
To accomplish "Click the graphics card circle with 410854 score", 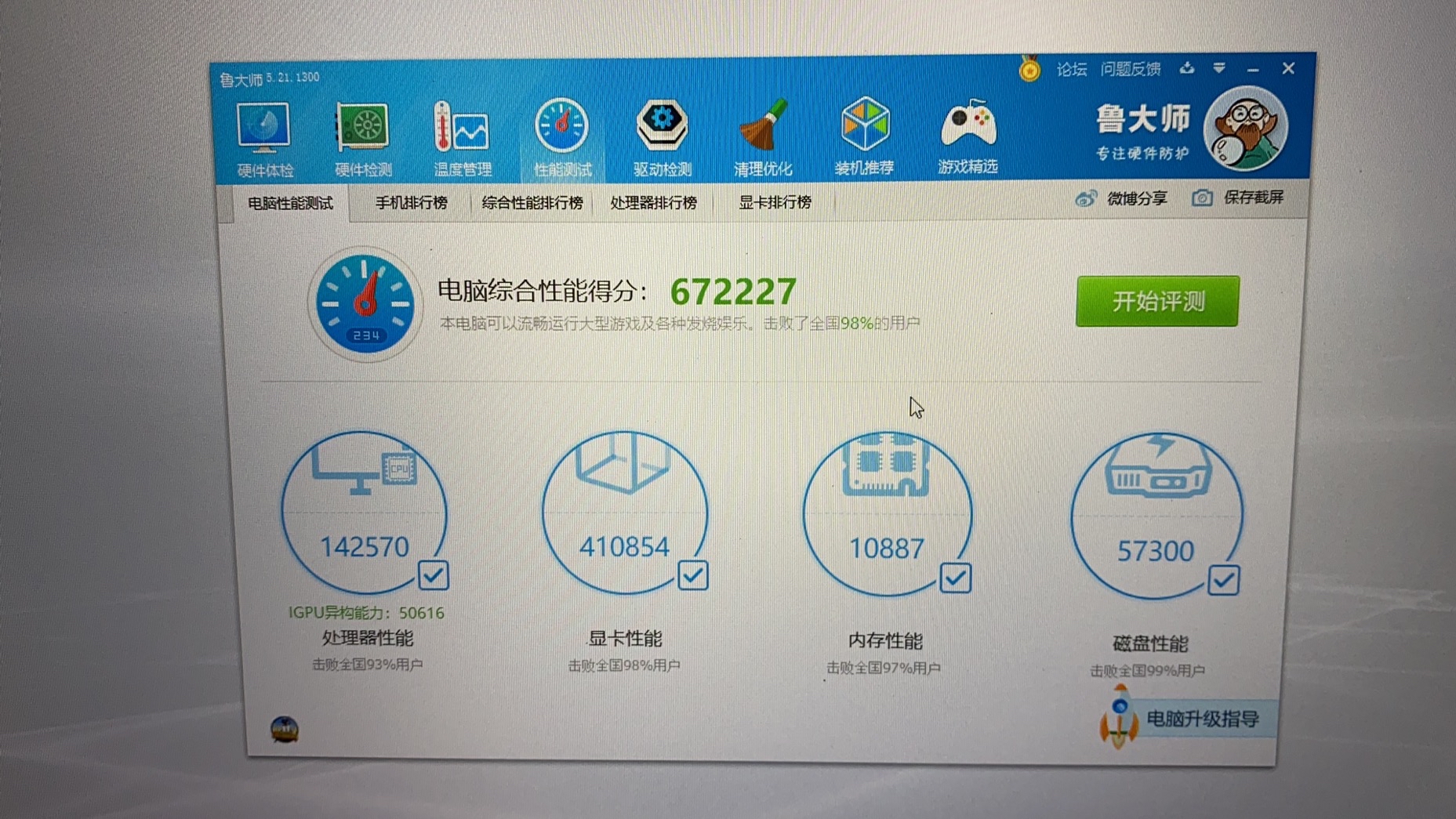I will [x=624, y=513].
